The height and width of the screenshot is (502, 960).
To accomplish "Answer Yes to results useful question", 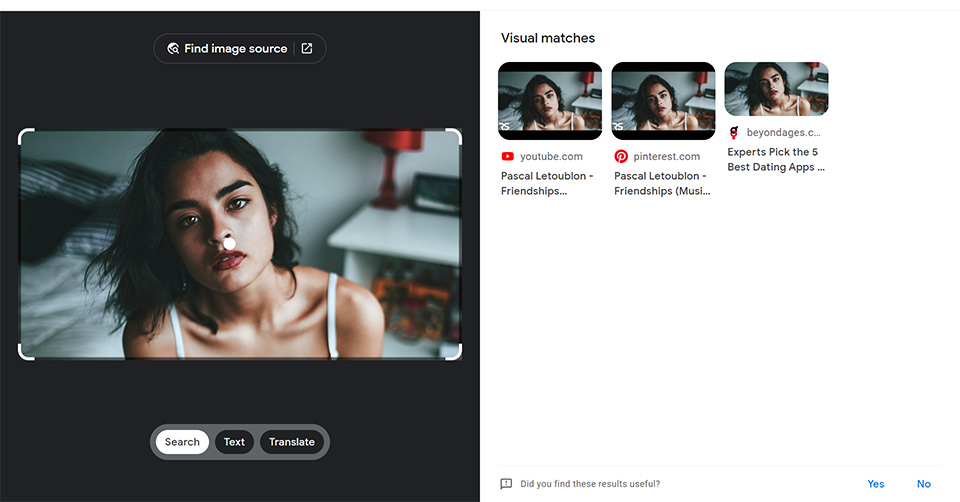I will (876, 484).
